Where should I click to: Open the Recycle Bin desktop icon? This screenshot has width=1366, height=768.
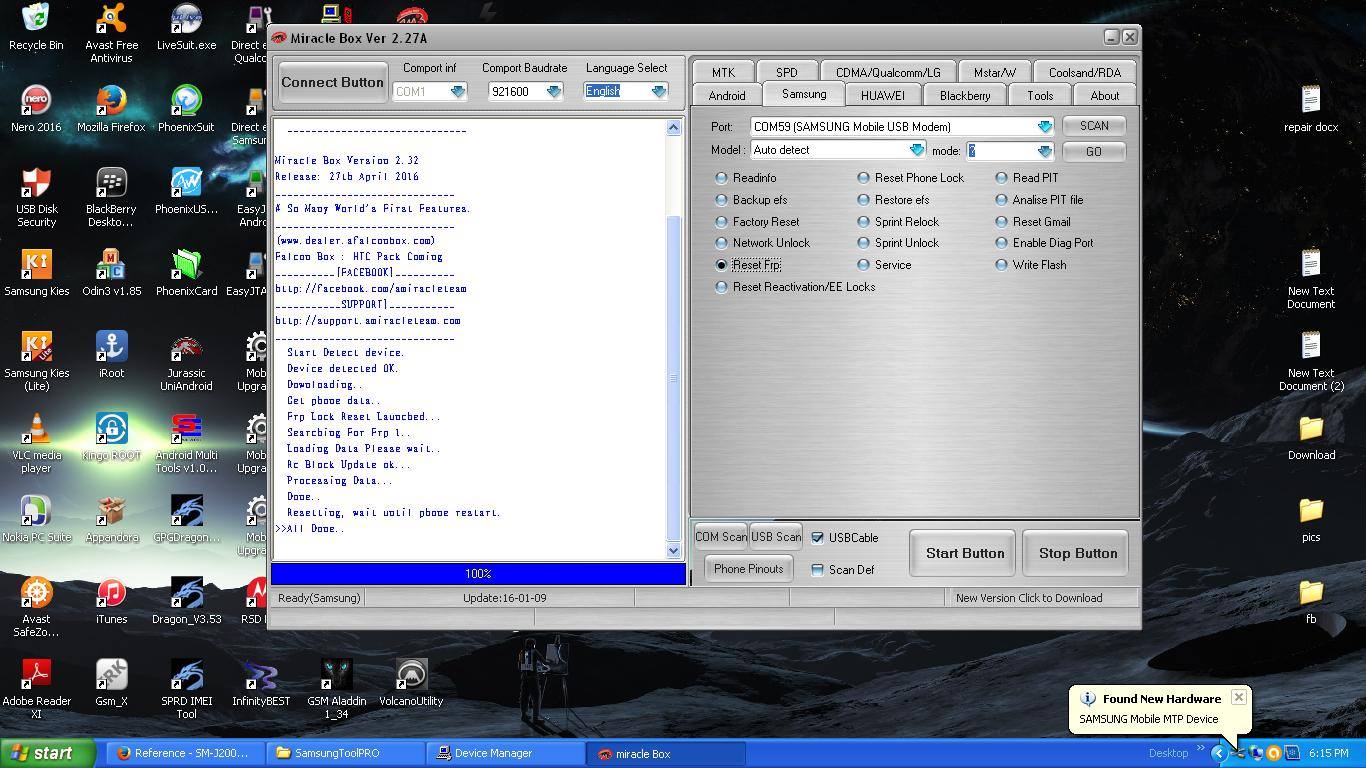(x=36, y=27)
